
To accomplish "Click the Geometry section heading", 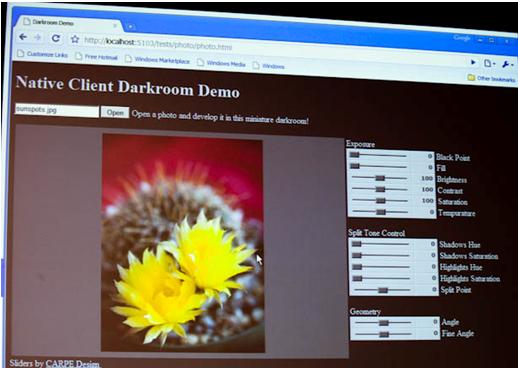I will coord(365,311).
